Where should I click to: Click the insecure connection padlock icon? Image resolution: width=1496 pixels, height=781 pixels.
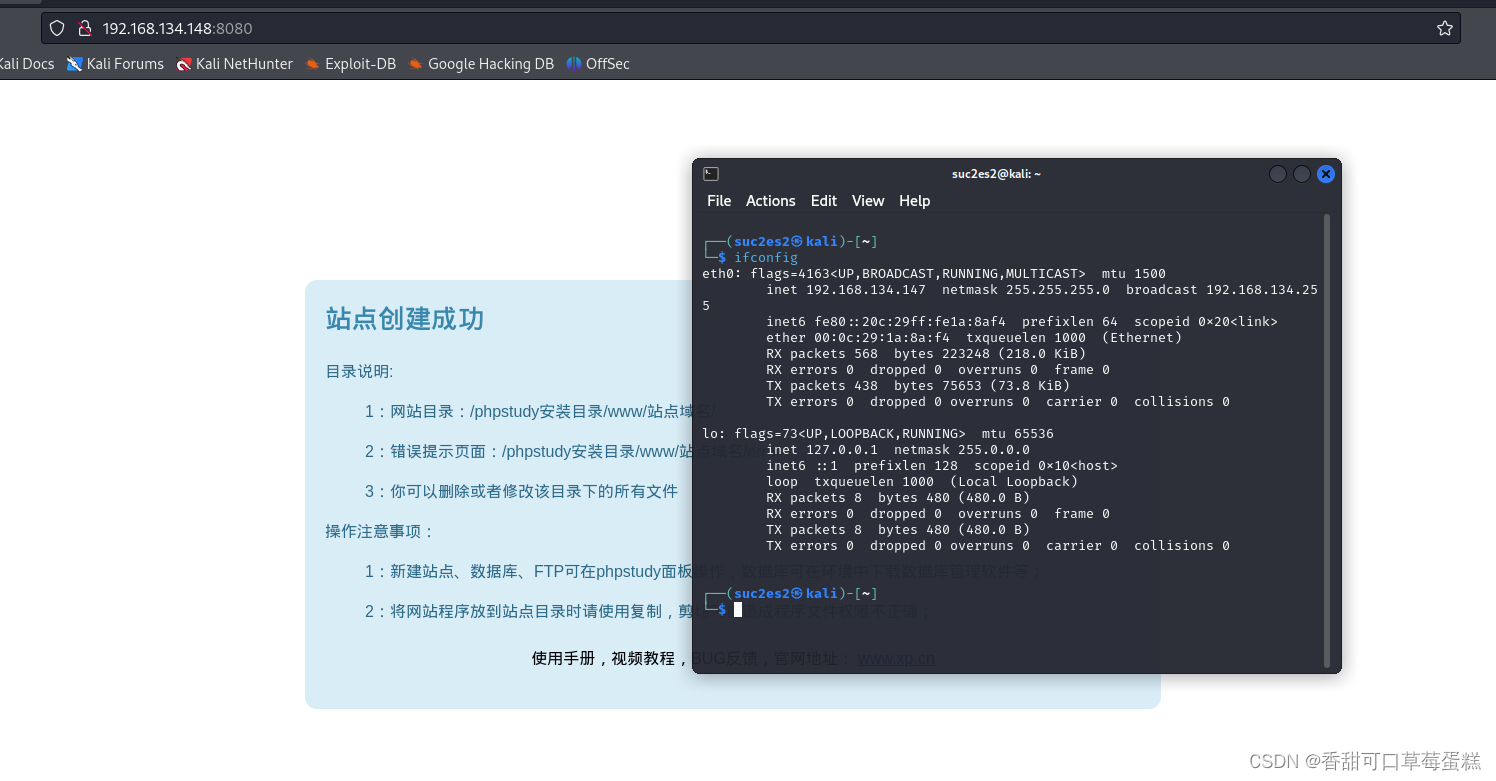point(84,28)
